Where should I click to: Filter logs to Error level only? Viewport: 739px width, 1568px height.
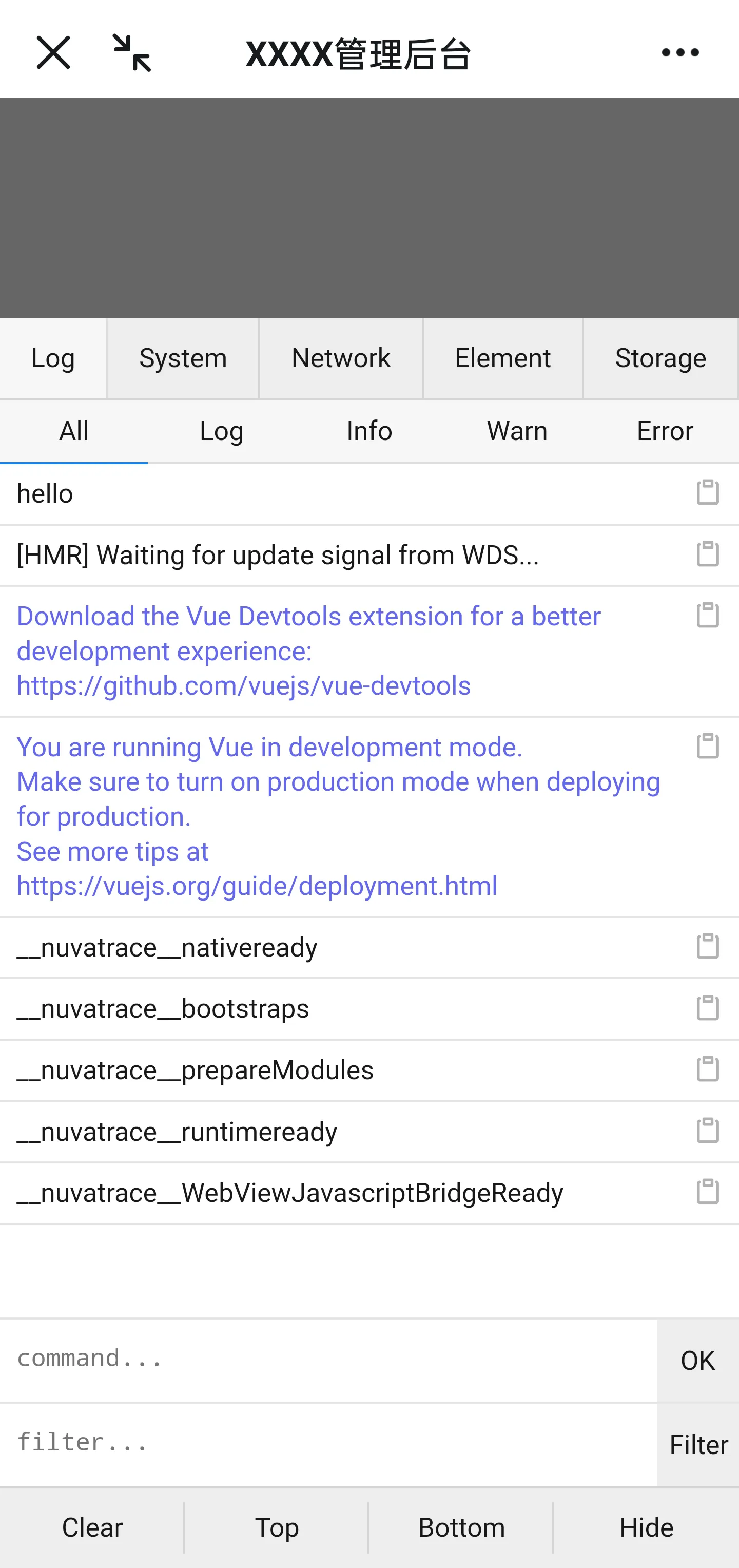pyautogui.click(x=664, y=432)
